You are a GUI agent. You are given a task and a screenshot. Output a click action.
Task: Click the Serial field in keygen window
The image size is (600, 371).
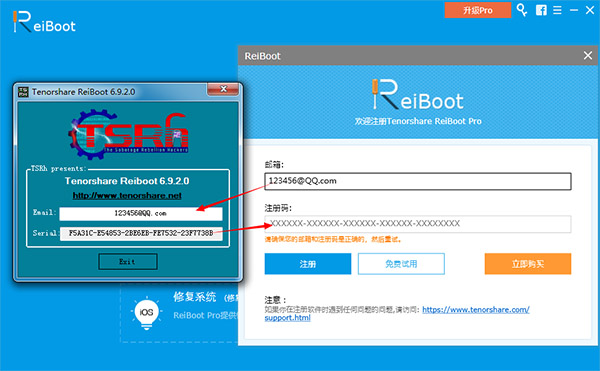coord(141,233)
